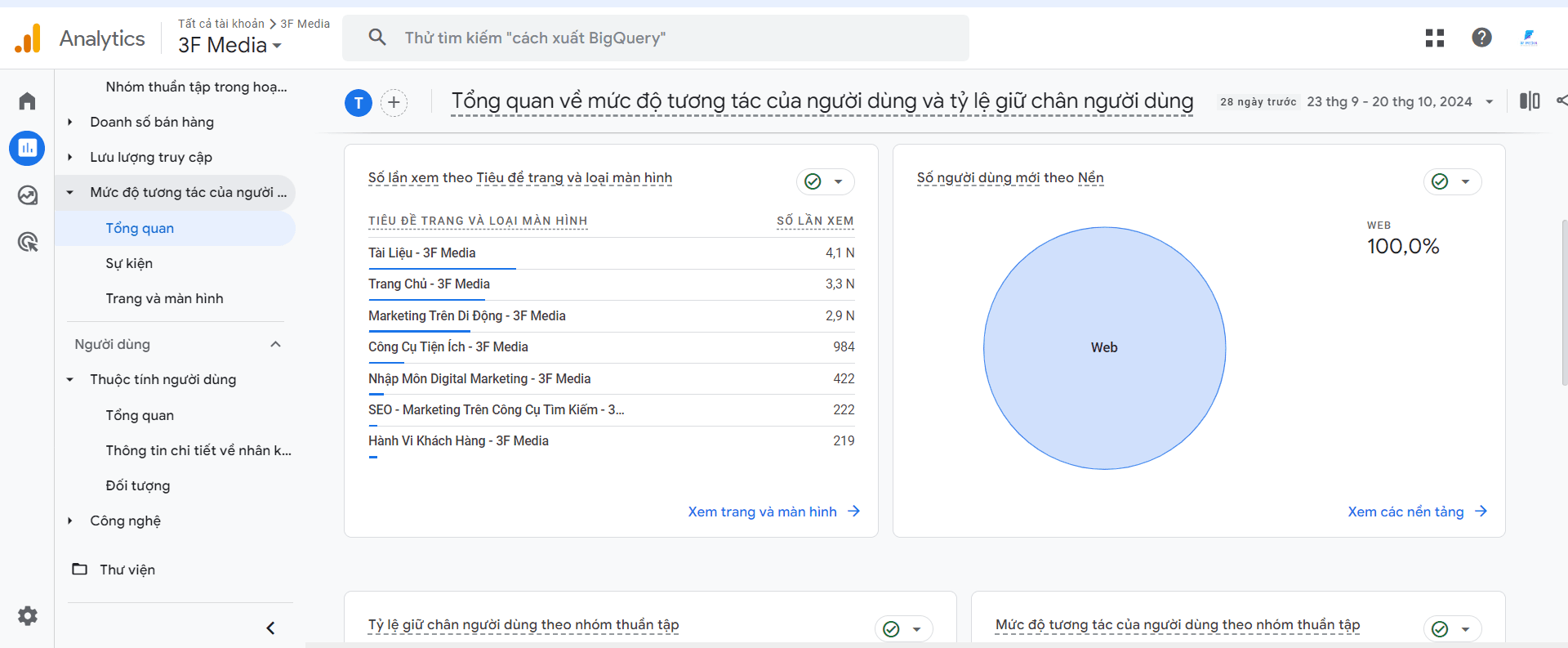Click the arrow next to Xem trang và màn hình
The image size is (1568, 648).
[x=853, y=511]
